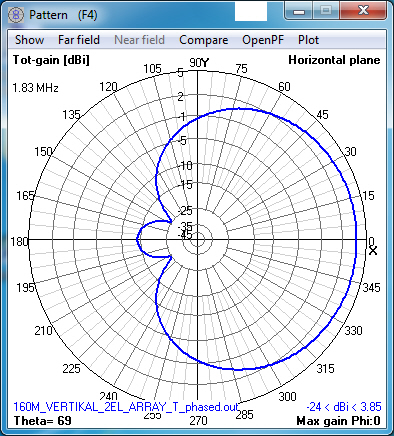Click the -25 gain ring label
394x436 pixels.
click(185, 211)
